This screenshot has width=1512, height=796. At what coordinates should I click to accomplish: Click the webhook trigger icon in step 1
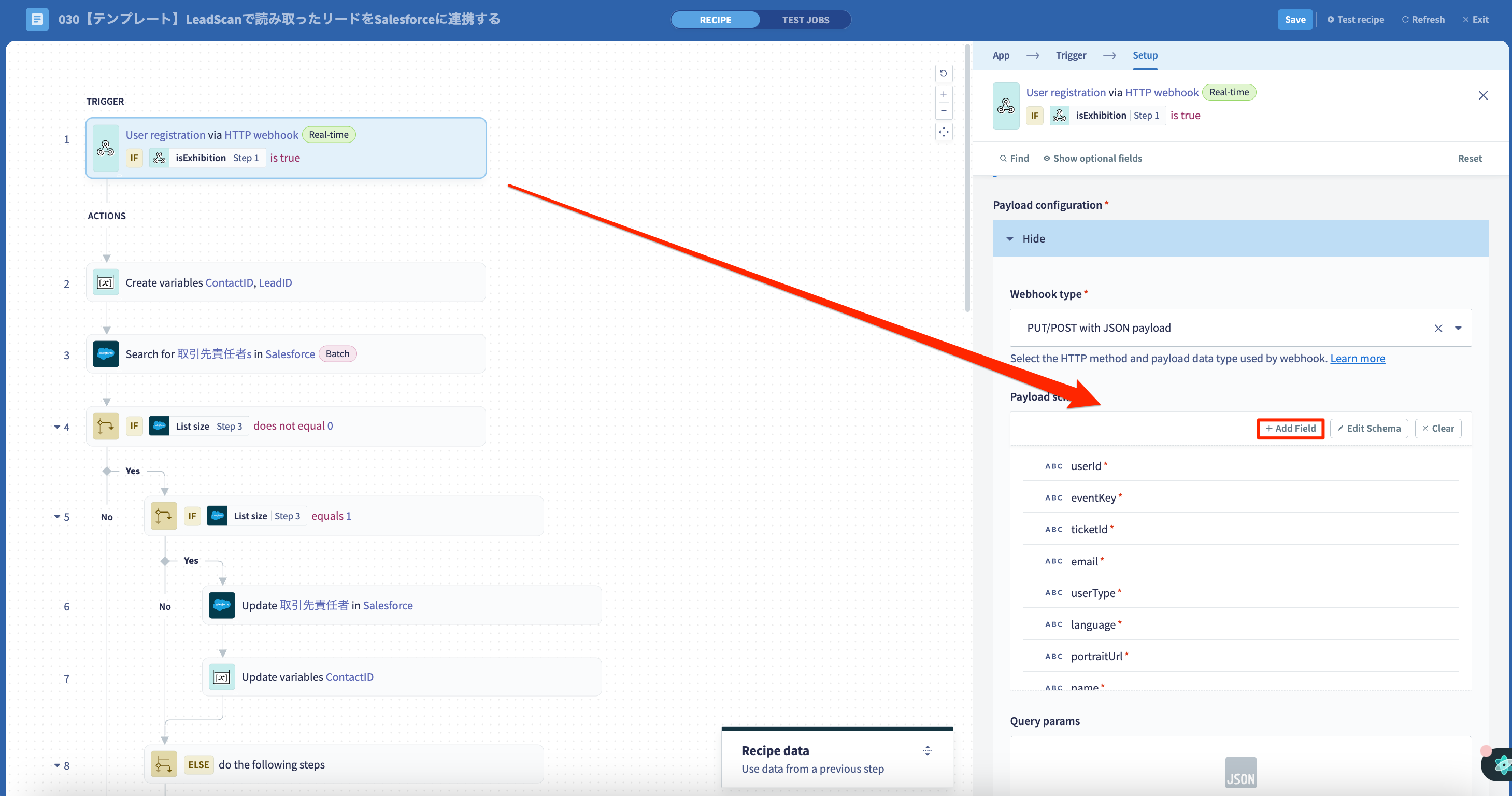click(106, 148)
